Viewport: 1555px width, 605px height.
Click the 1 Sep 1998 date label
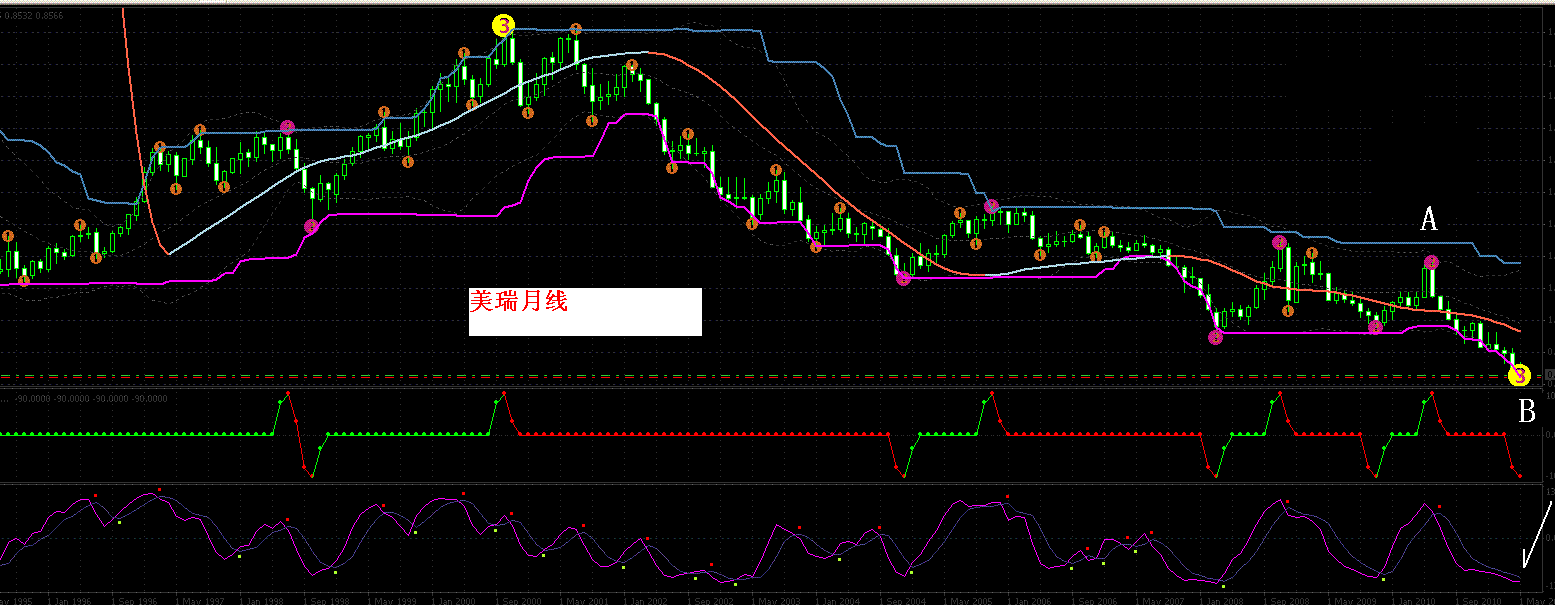pos(325,601)
